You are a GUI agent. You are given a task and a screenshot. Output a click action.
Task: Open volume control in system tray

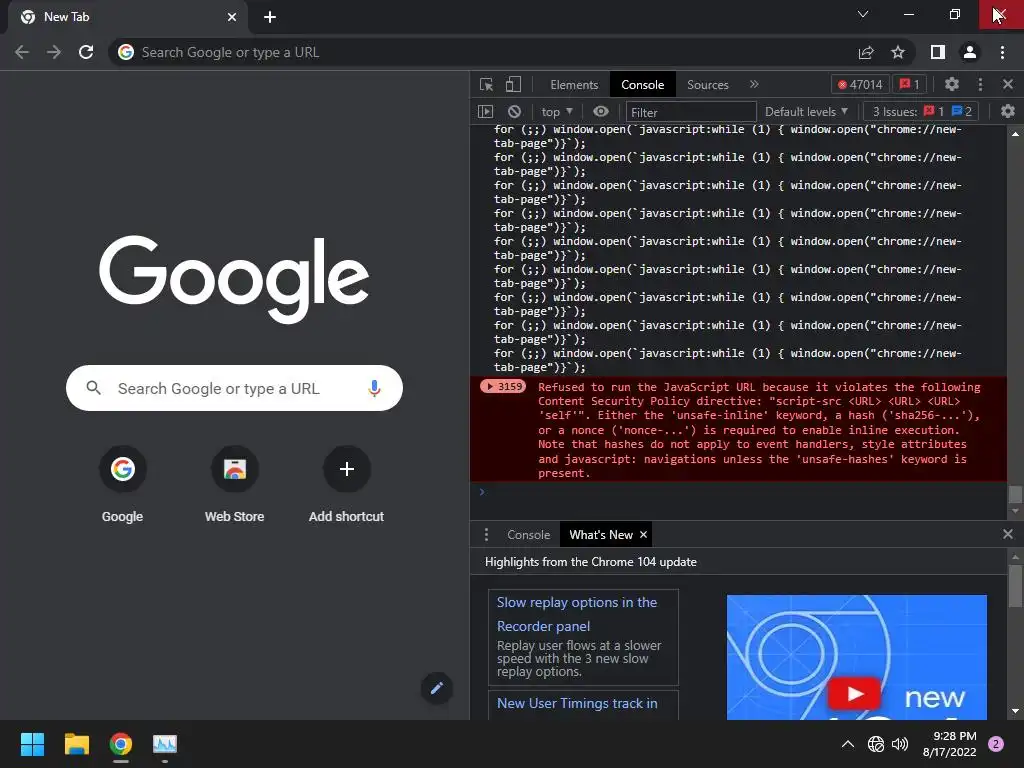pyautogui.click(x=900, y=744)
